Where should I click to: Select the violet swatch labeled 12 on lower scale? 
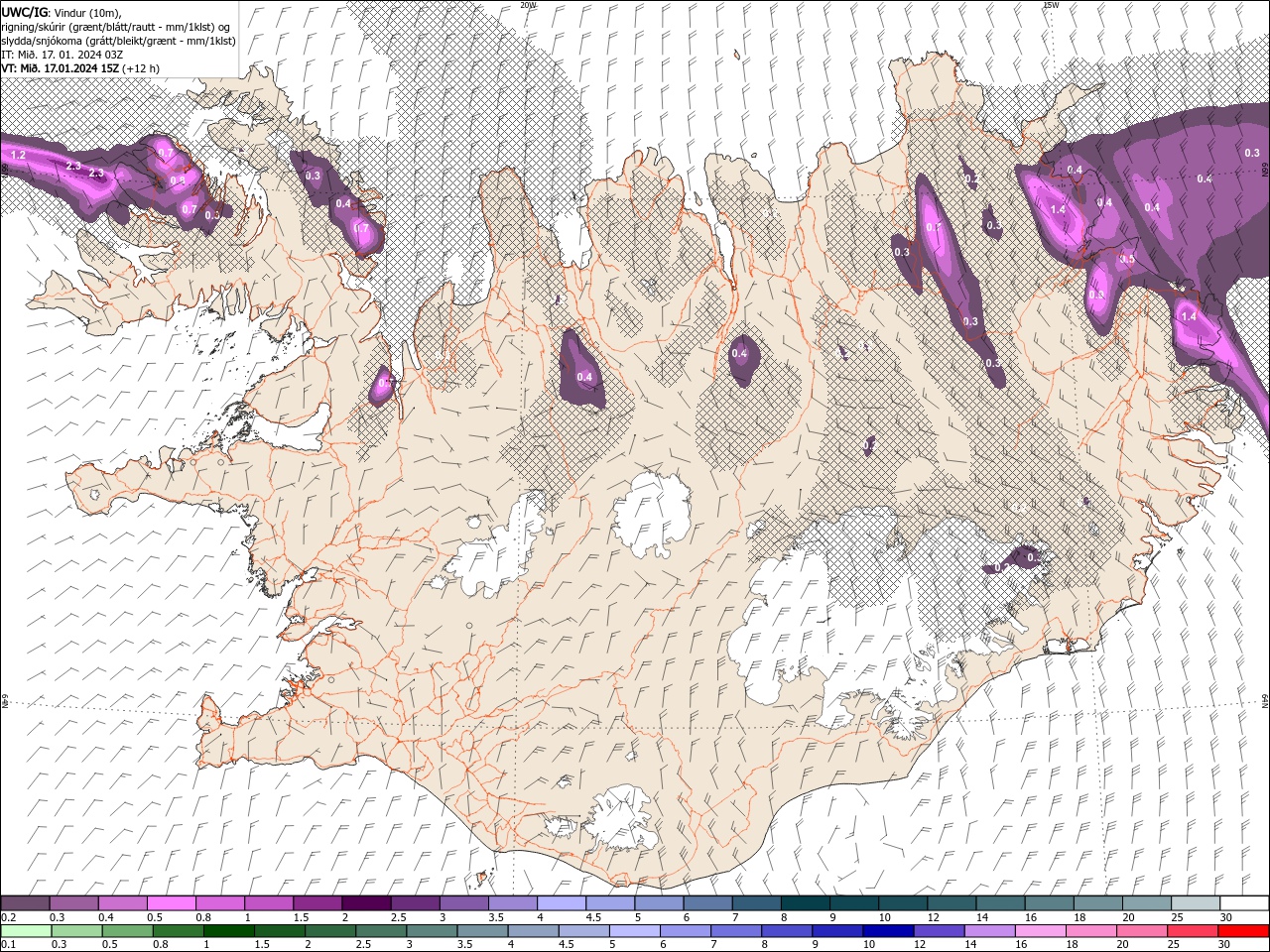coord(939,931)
